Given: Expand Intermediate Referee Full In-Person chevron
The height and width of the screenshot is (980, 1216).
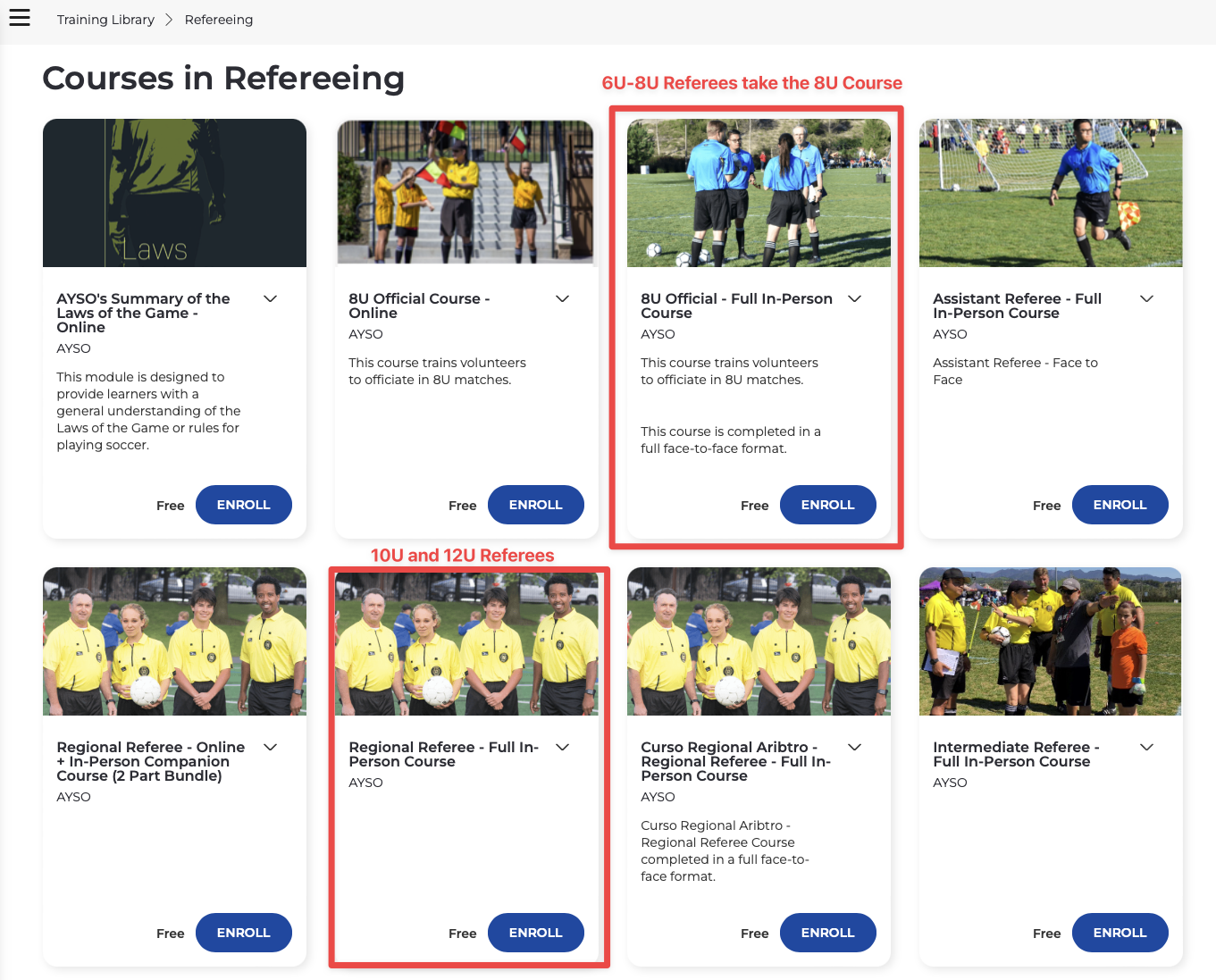Looking at the screenshot, I should tap(1146, 747).
